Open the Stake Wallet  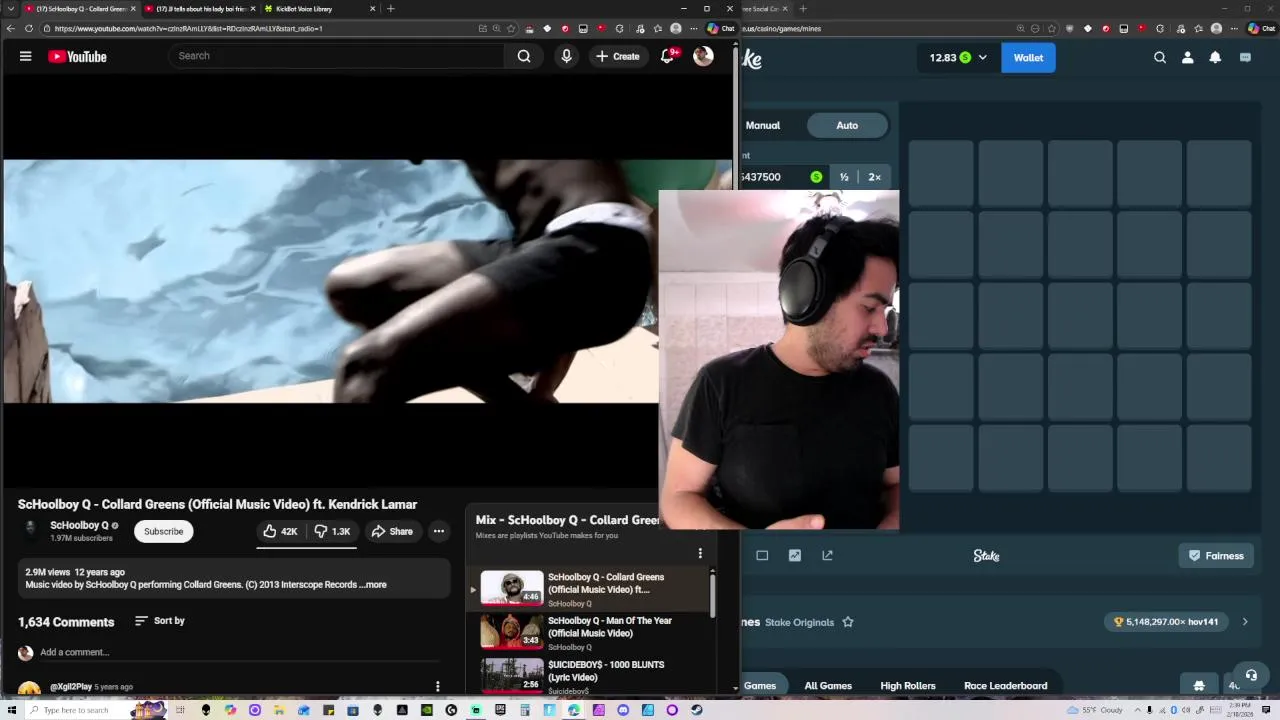pos(1028,58)
